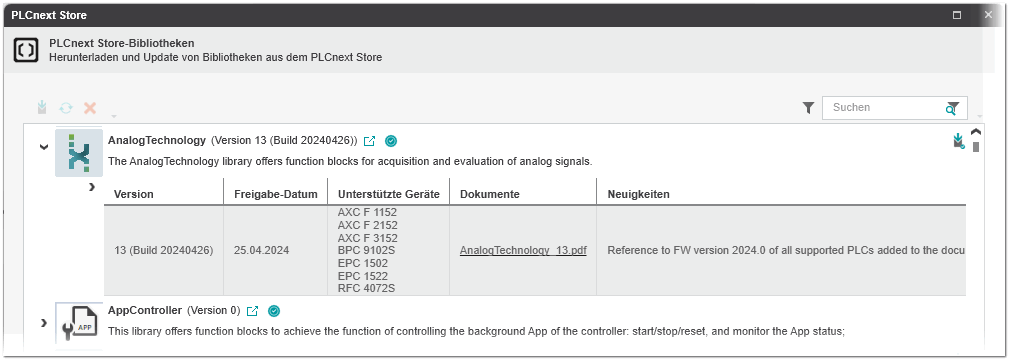
Task: Click the Freigabe-Datum column header
Action: coord(276,194)
